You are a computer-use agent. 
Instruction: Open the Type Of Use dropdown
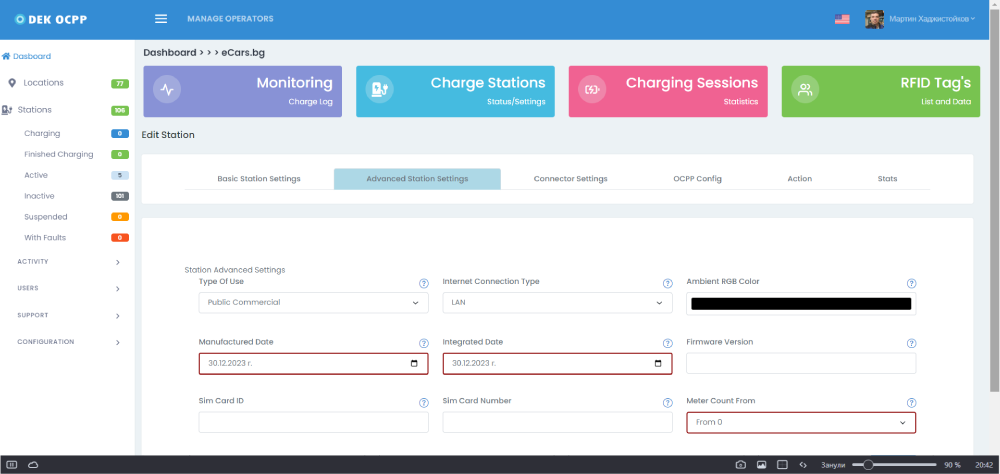click(313, 302)
